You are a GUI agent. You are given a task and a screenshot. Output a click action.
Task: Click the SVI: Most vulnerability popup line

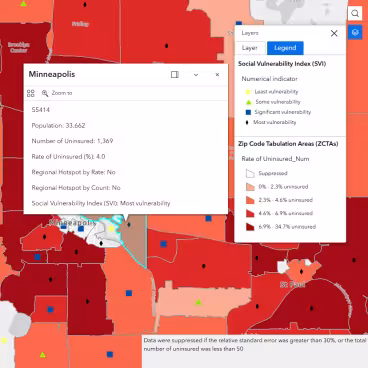click(x=101, y=203)
